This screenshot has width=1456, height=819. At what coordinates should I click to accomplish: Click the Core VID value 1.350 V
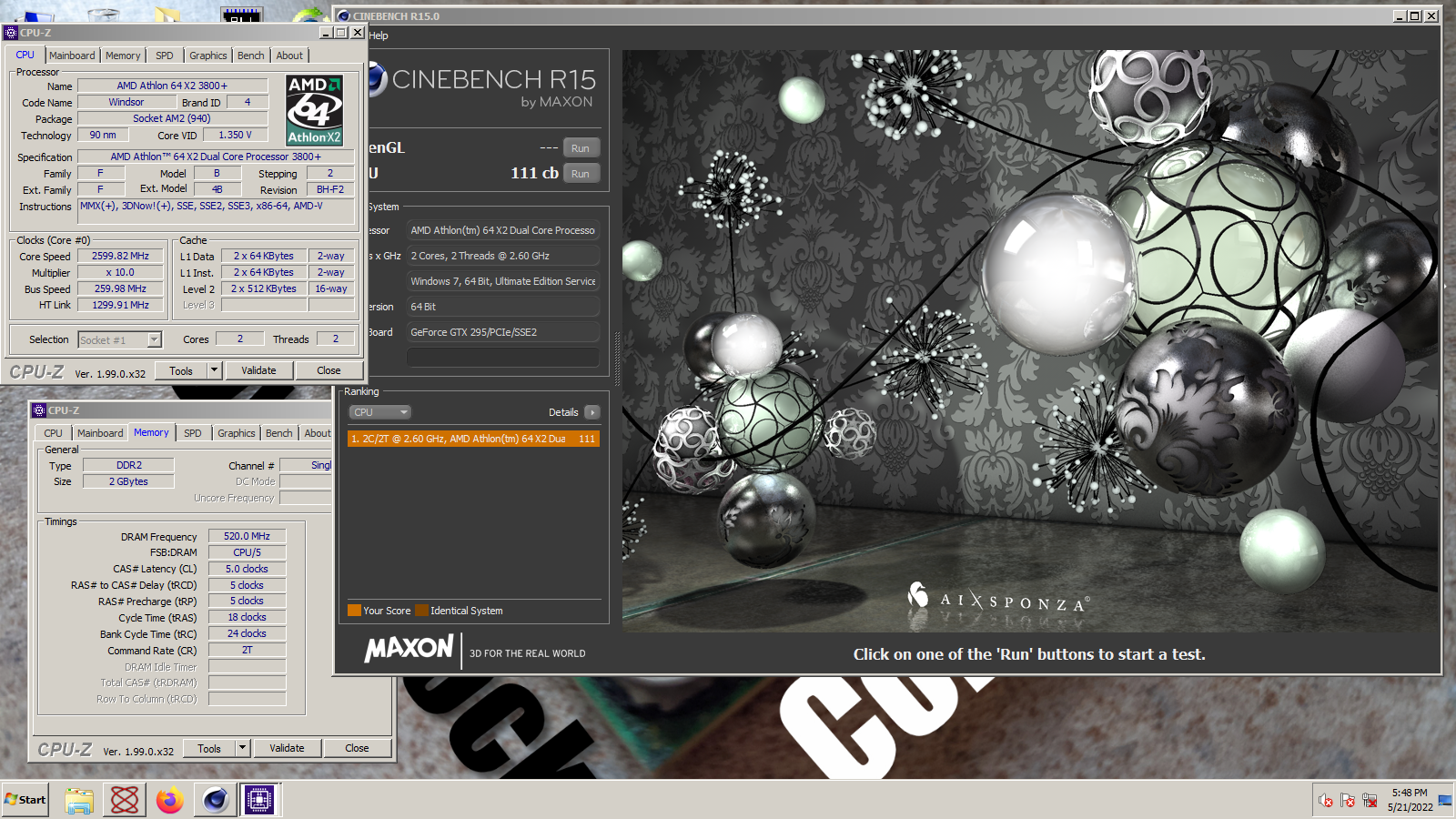[x=235, y=135]
